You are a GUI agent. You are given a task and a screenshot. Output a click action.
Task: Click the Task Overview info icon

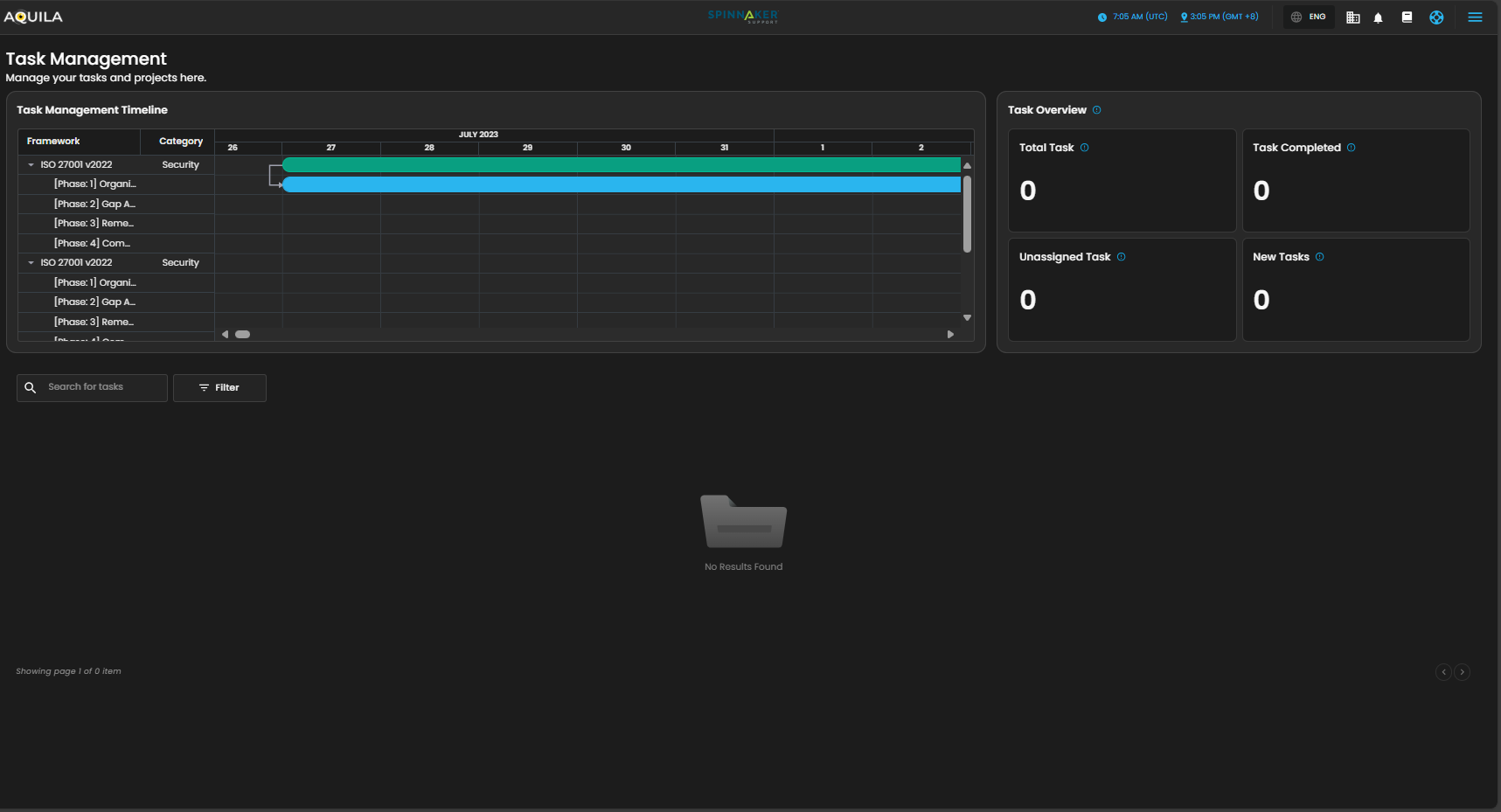1097,110
